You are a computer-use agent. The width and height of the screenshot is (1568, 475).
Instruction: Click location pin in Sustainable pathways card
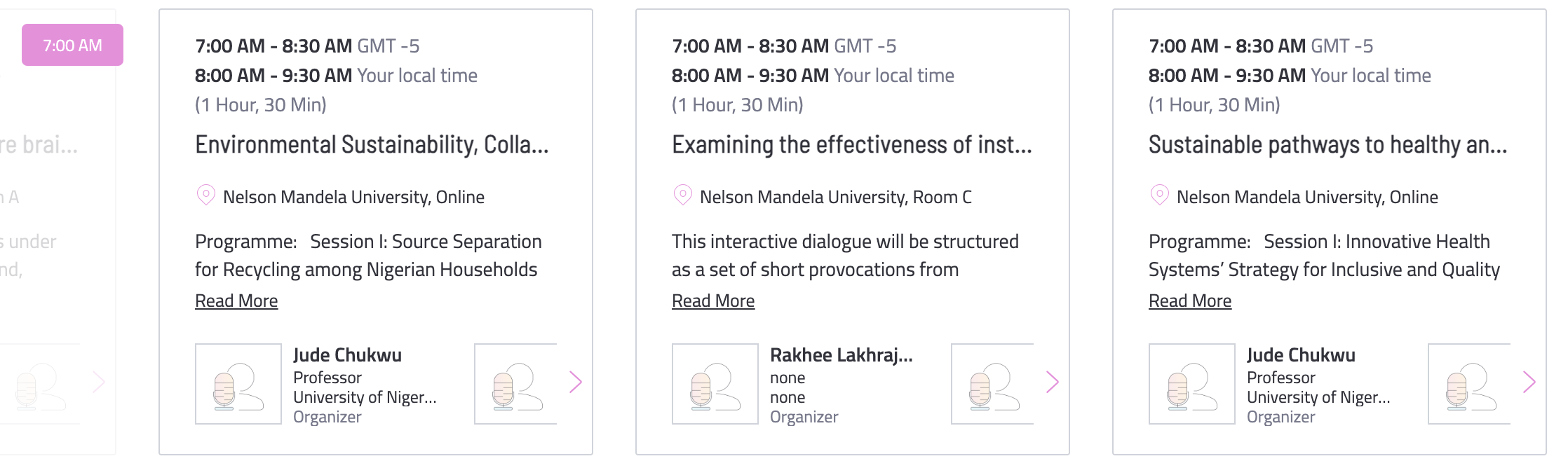(1159, 195)
